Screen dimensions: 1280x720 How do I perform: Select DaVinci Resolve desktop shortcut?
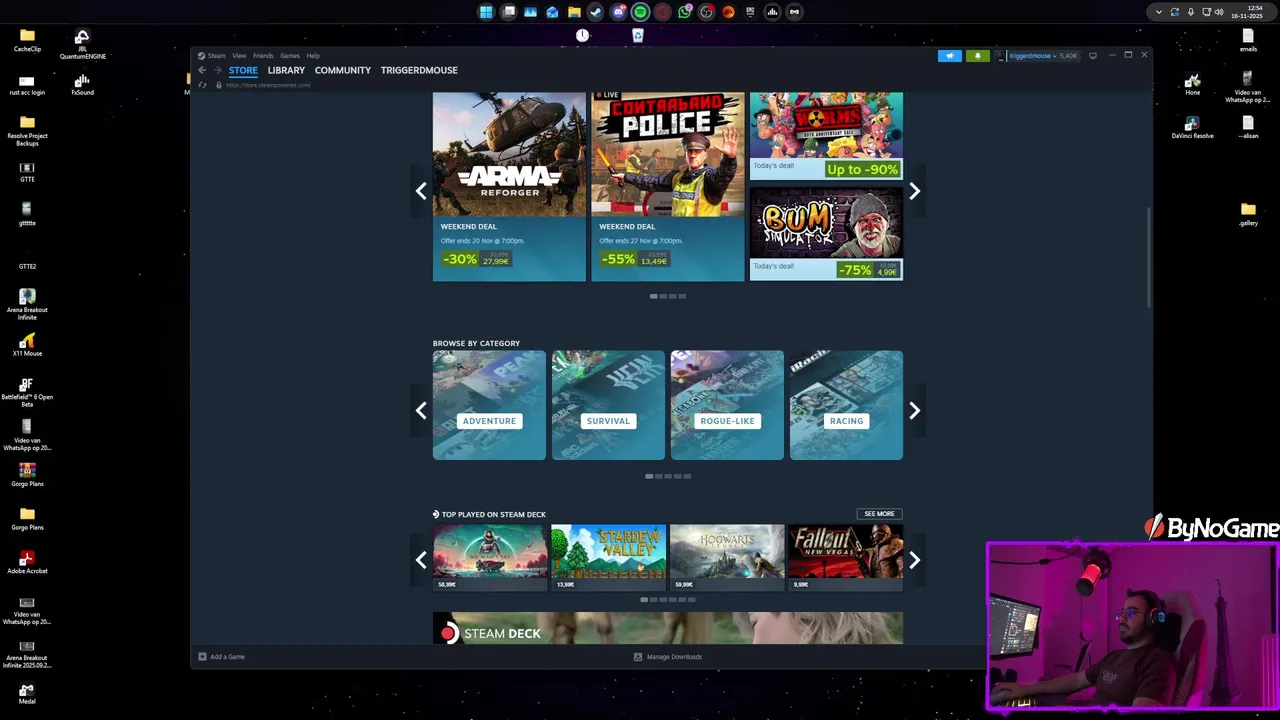tap(1192, 127)
